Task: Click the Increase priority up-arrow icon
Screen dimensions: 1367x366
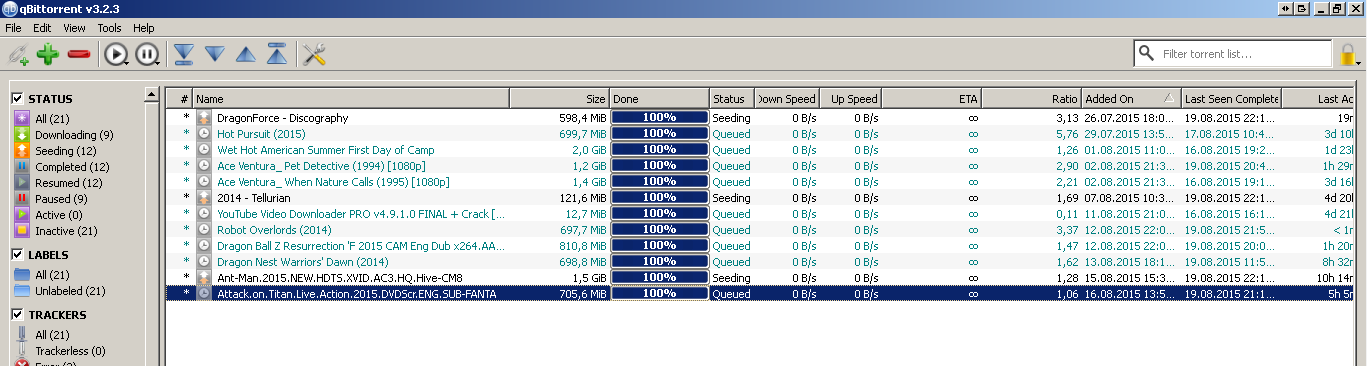Action: pyautogui.click(x=246, y=55)
